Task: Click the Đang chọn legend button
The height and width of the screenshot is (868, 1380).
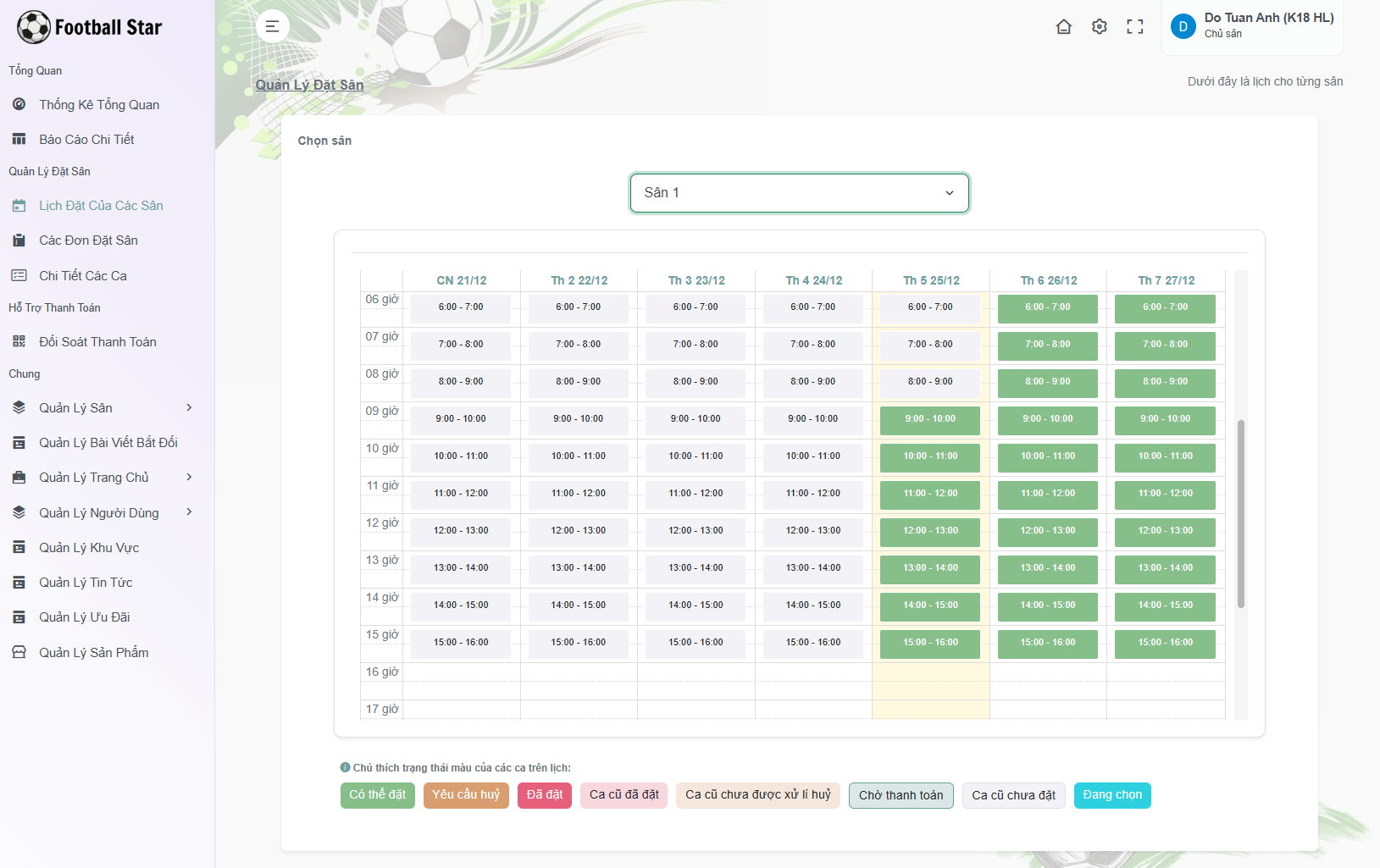Action: tap(1112, 795)
